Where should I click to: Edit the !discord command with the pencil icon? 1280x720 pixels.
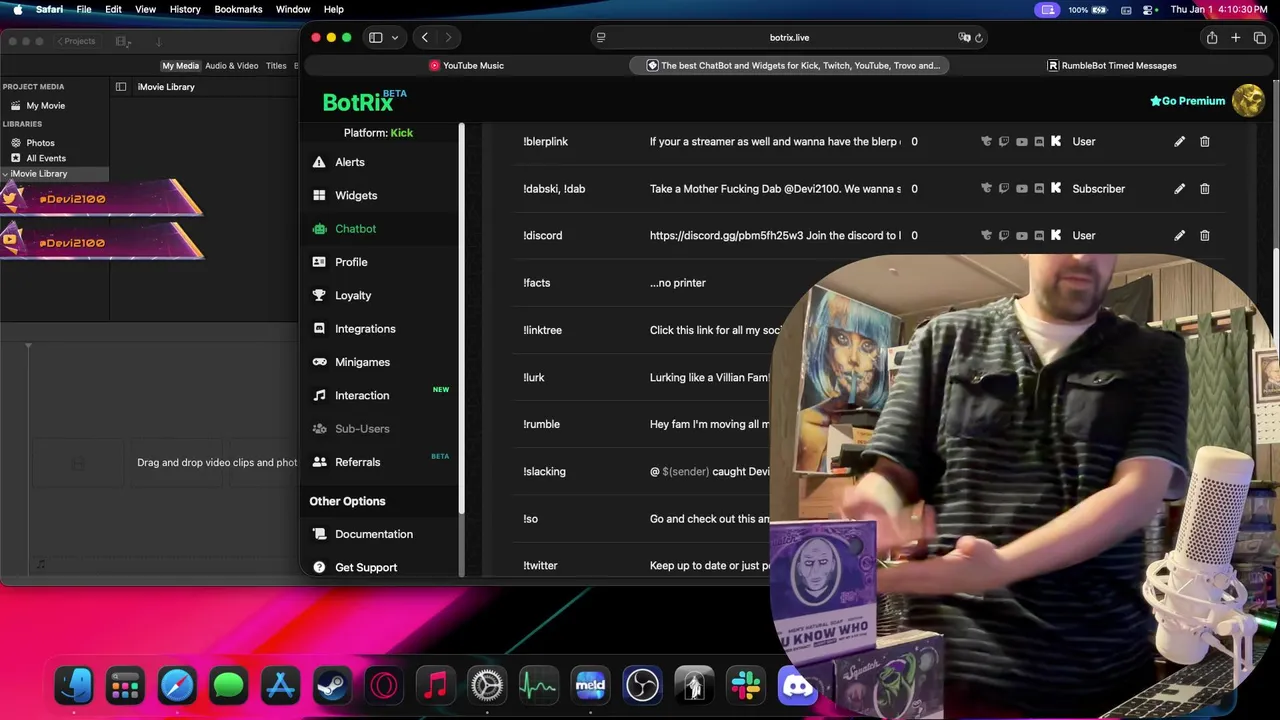pos(1179,235)
